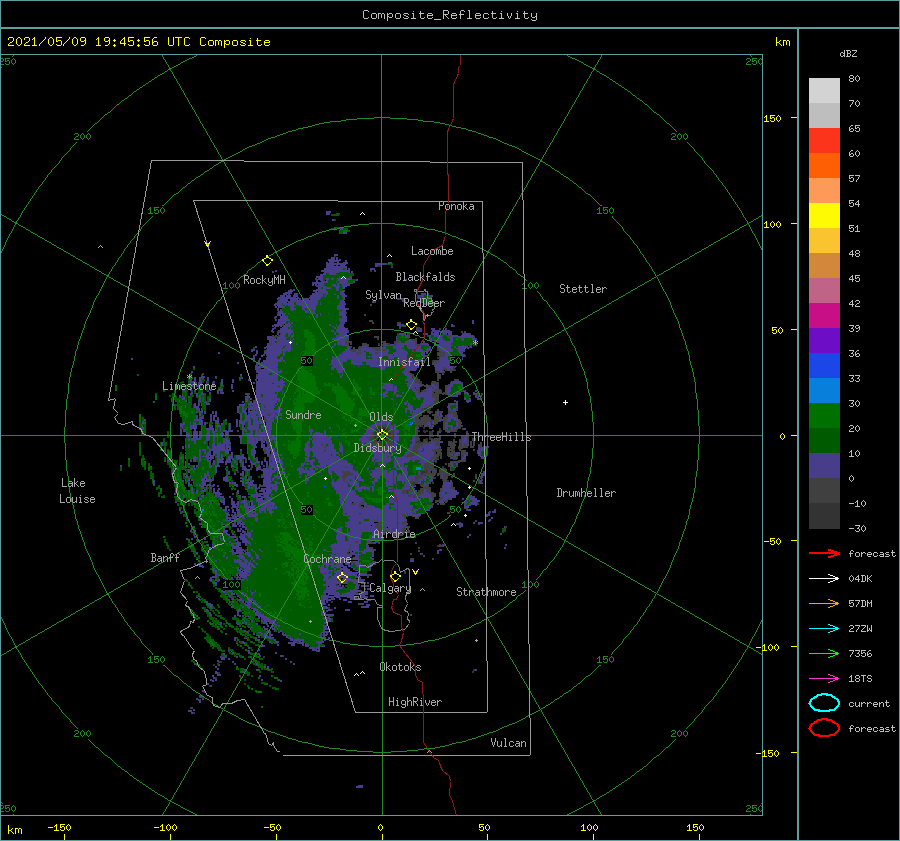
Task: Click the red forecast arrow in legend
Action: (824, 553)
